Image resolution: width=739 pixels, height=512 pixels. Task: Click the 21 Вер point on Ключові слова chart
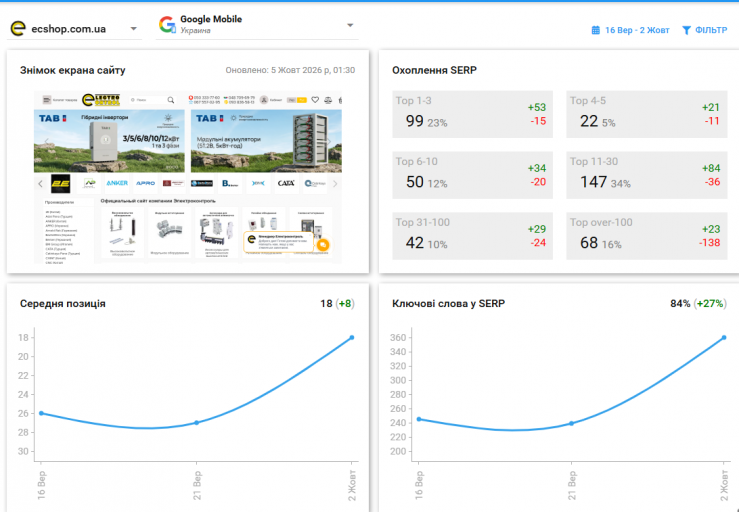coord(571,423)
